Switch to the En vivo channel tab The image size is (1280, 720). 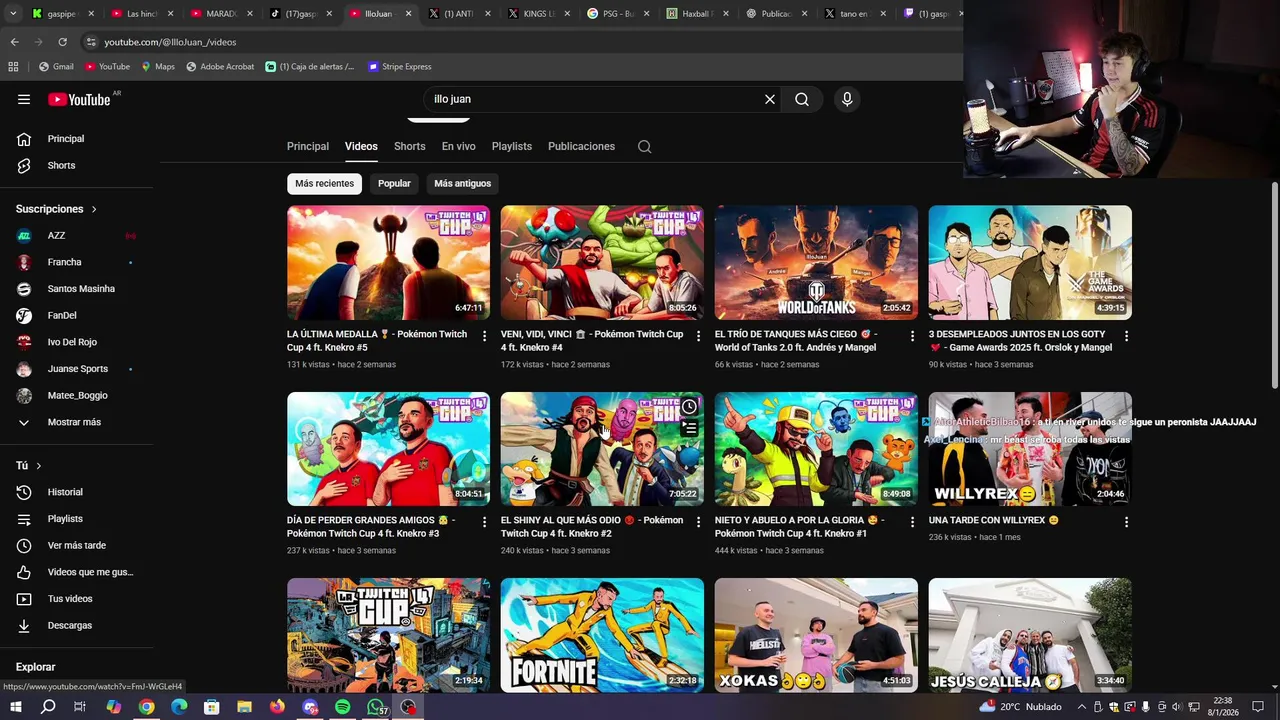pyautogui.click(x=459, y=146)
